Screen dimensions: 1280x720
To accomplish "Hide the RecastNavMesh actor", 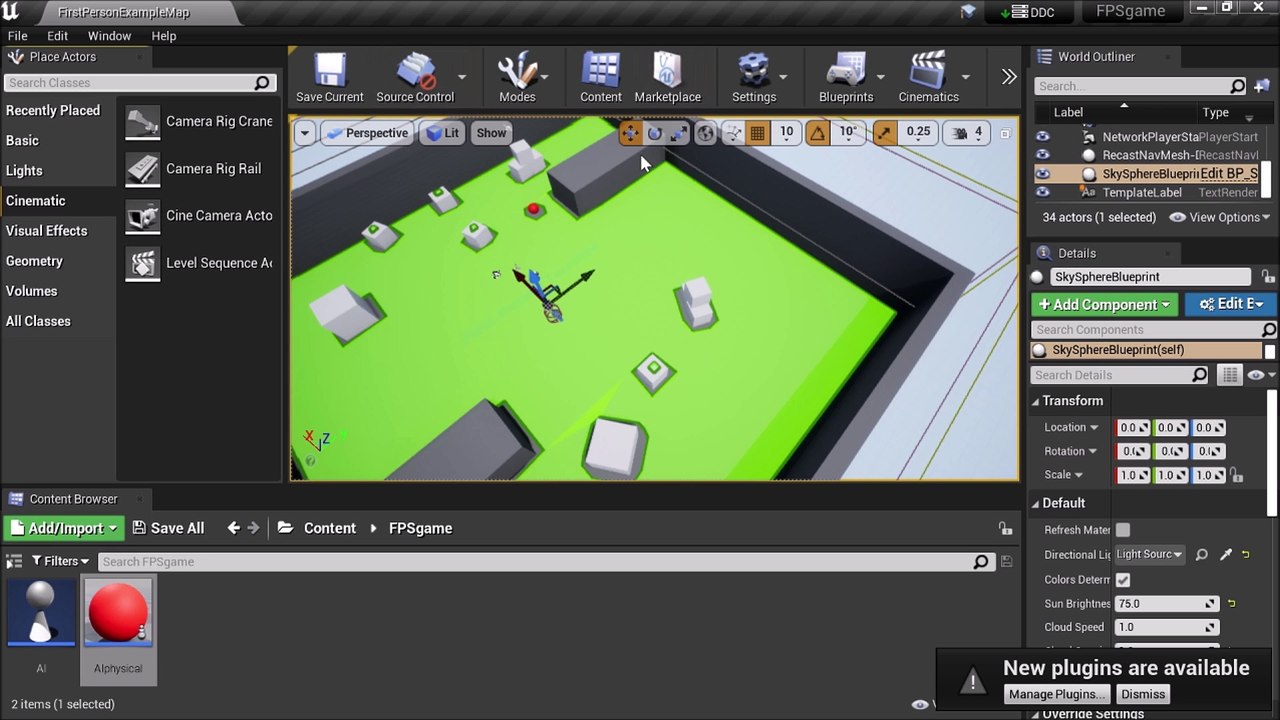I will coord(1043,155).
